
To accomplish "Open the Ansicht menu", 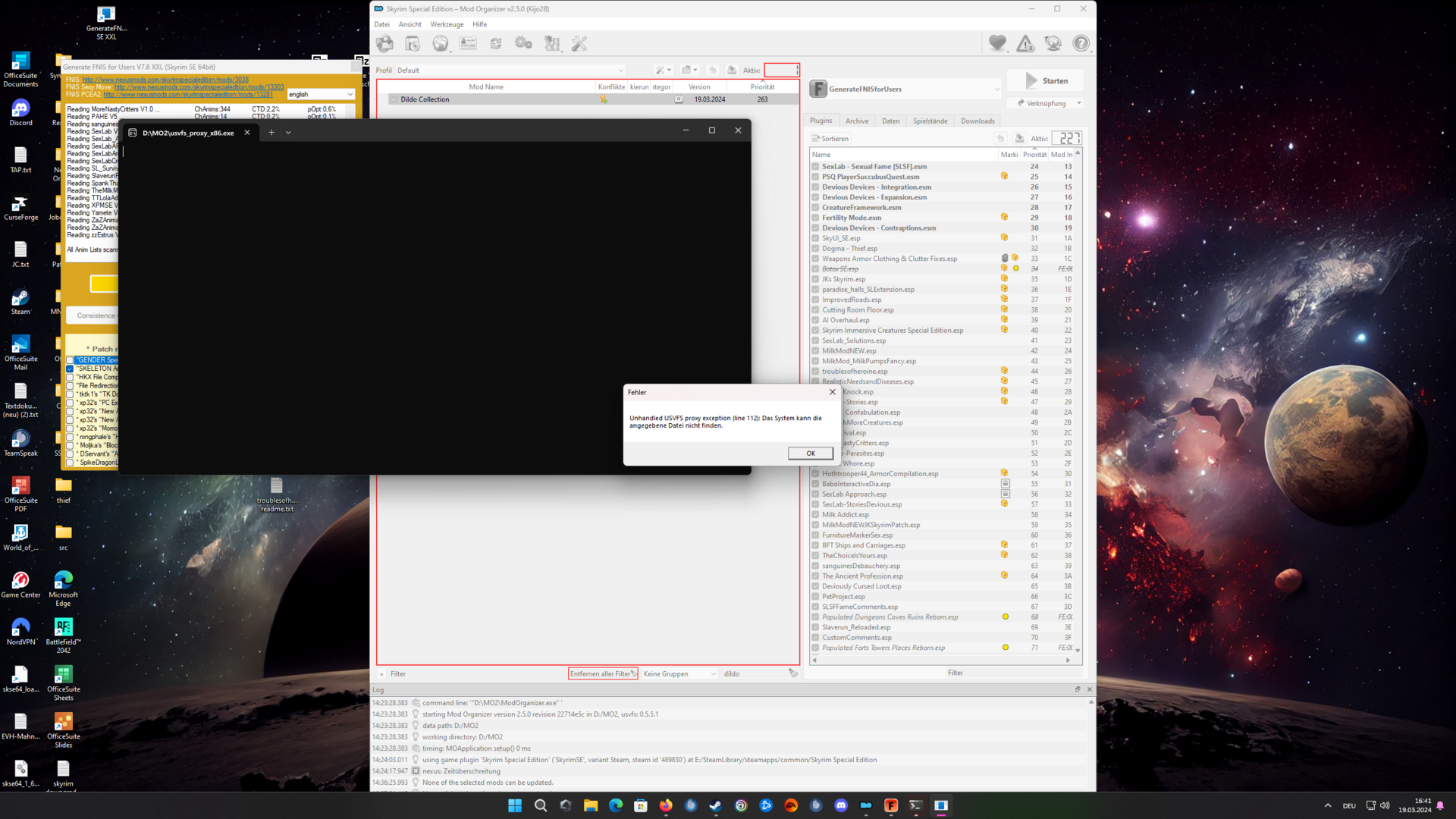I will pos(409,24).
